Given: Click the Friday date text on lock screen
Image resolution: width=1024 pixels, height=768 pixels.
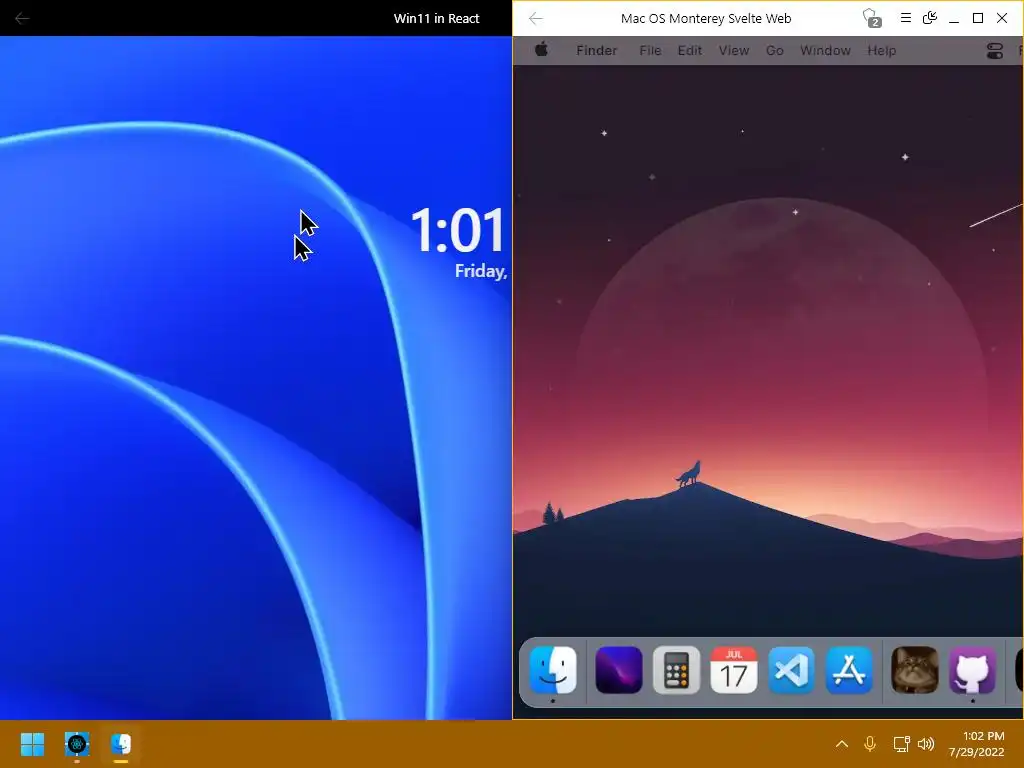Looking at the screenshot, I should pyautogui.click(x=481, y=271).
